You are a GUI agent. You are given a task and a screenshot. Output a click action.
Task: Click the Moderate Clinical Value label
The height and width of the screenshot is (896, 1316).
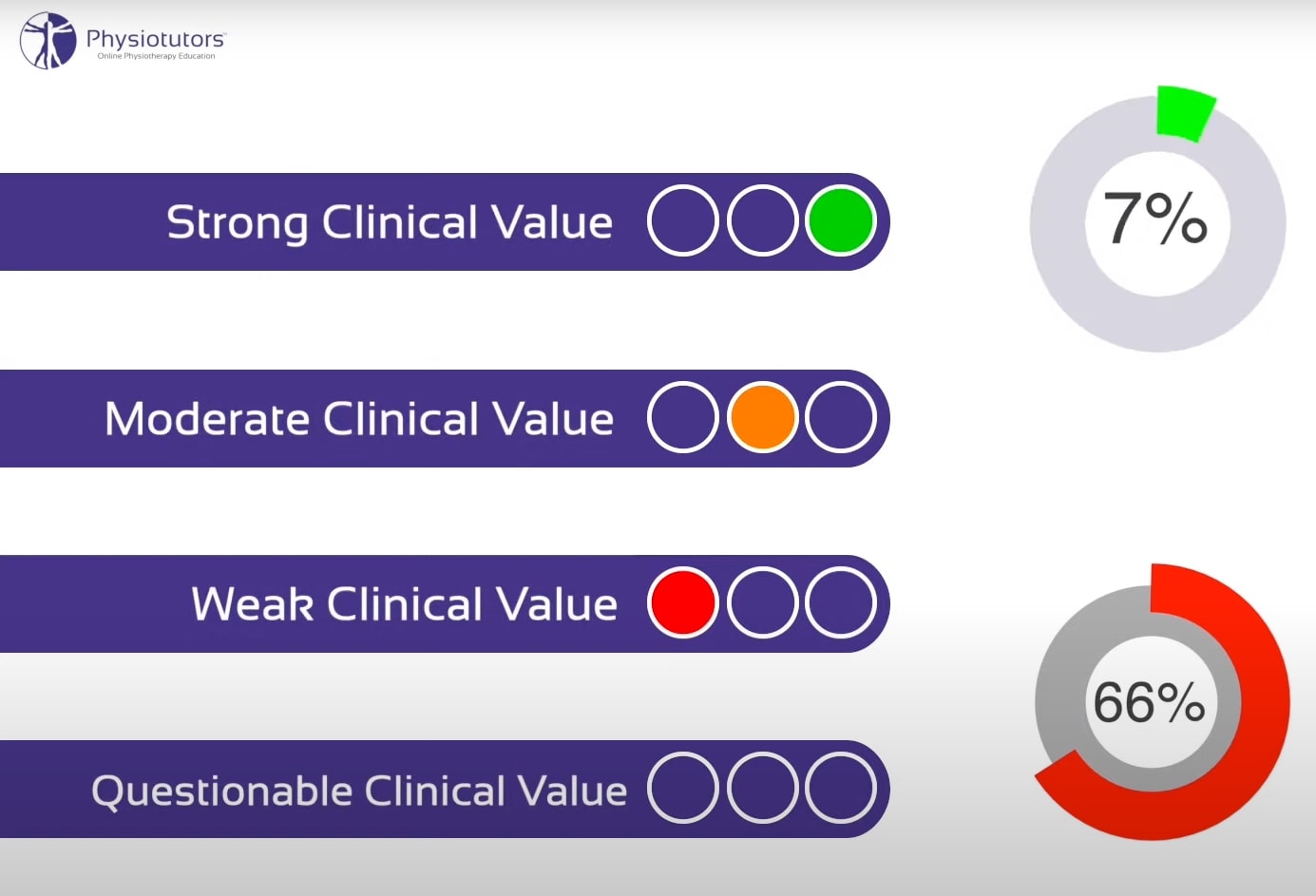(359, 419)
